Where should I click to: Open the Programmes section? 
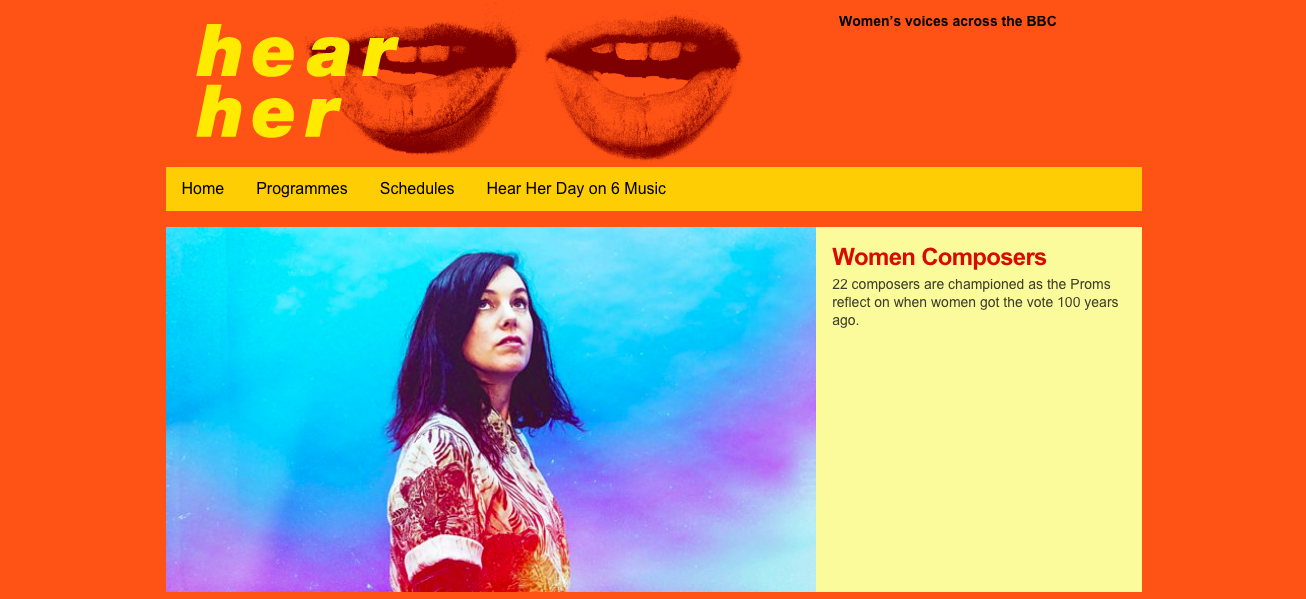click(302, 189)
